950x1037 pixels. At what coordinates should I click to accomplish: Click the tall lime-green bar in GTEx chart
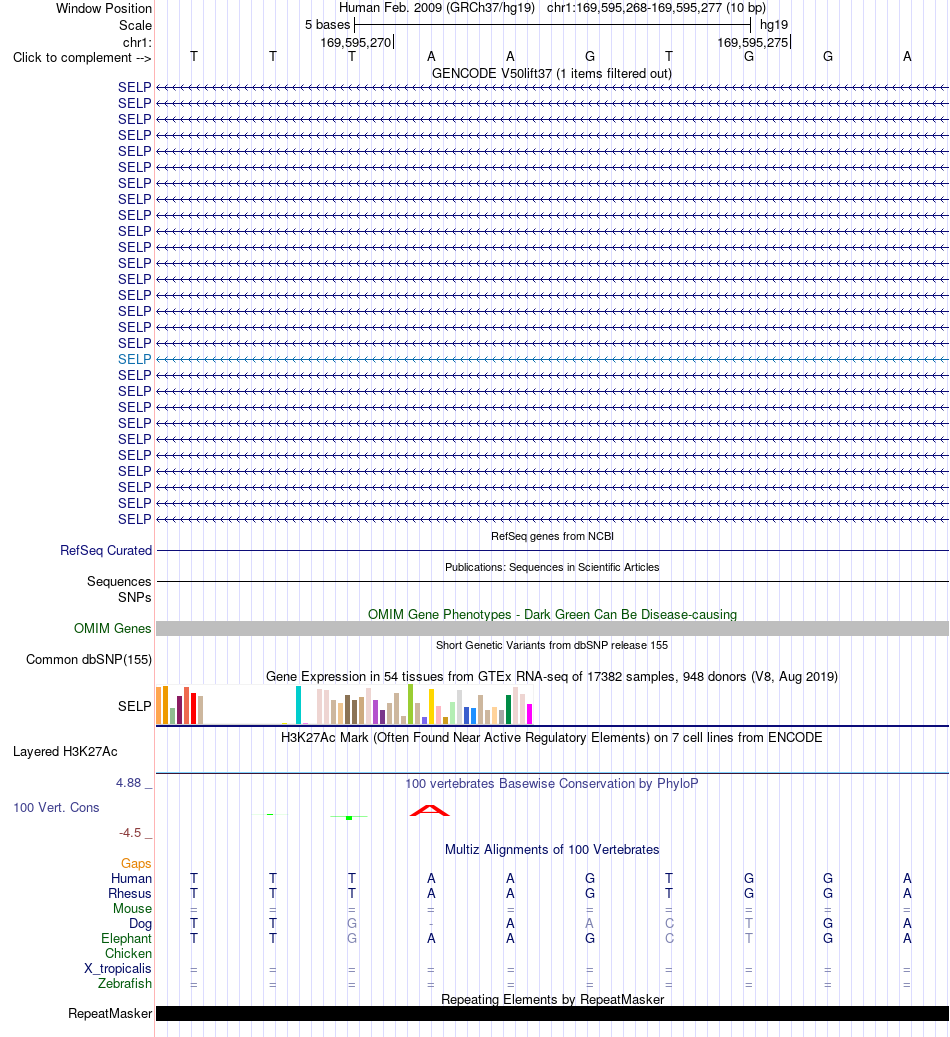point(410,704)
